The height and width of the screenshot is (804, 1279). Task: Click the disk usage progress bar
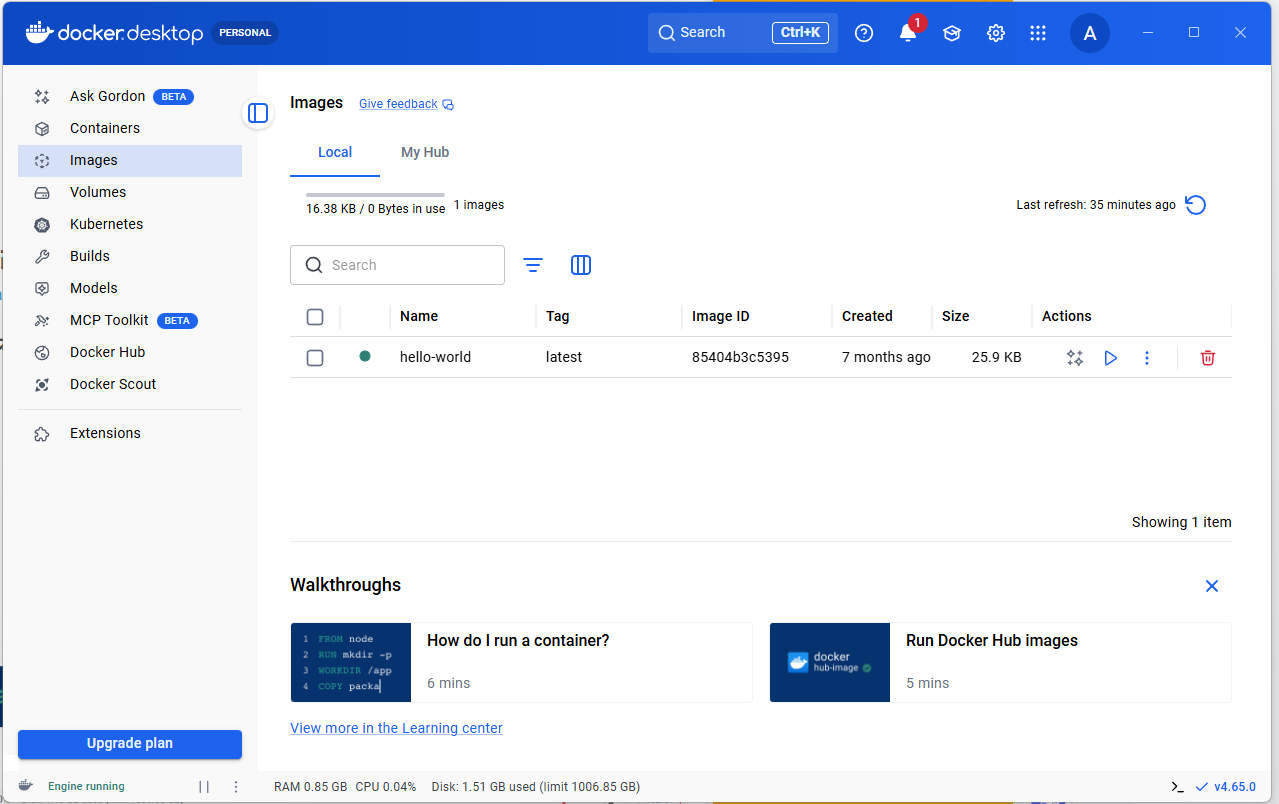point(375,194)
